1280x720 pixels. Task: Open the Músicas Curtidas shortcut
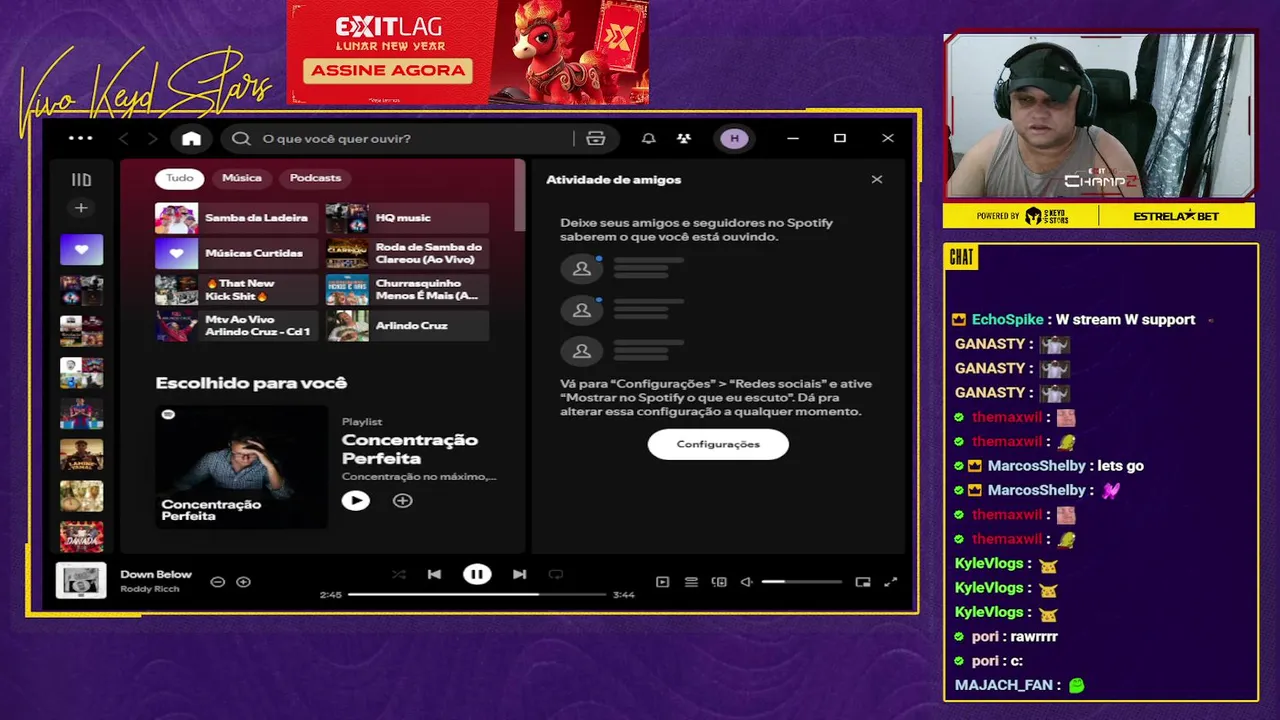237,254
